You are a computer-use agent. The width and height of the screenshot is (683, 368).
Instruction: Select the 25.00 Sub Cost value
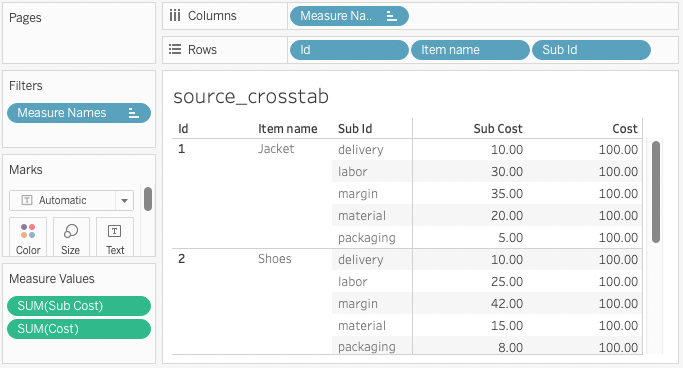(x=507, y=282)
